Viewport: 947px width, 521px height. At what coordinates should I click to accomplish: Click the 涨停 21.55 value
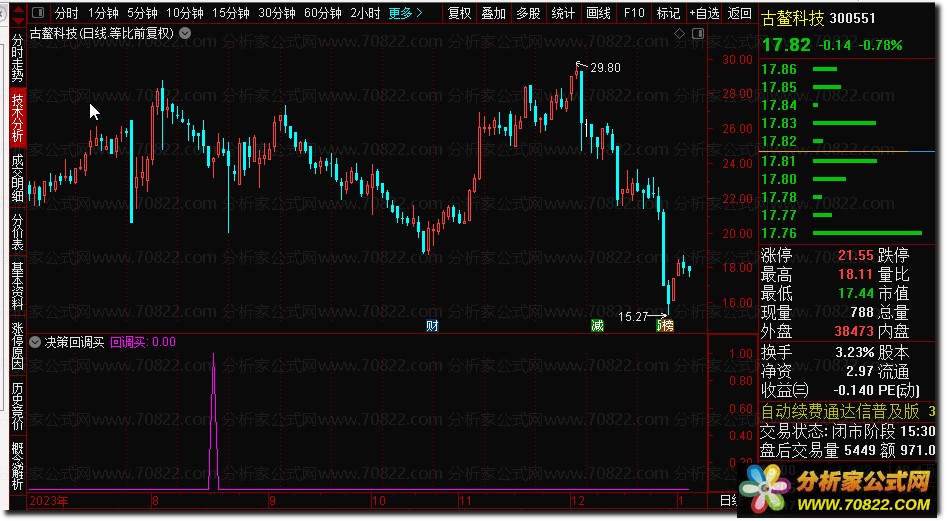855,255
